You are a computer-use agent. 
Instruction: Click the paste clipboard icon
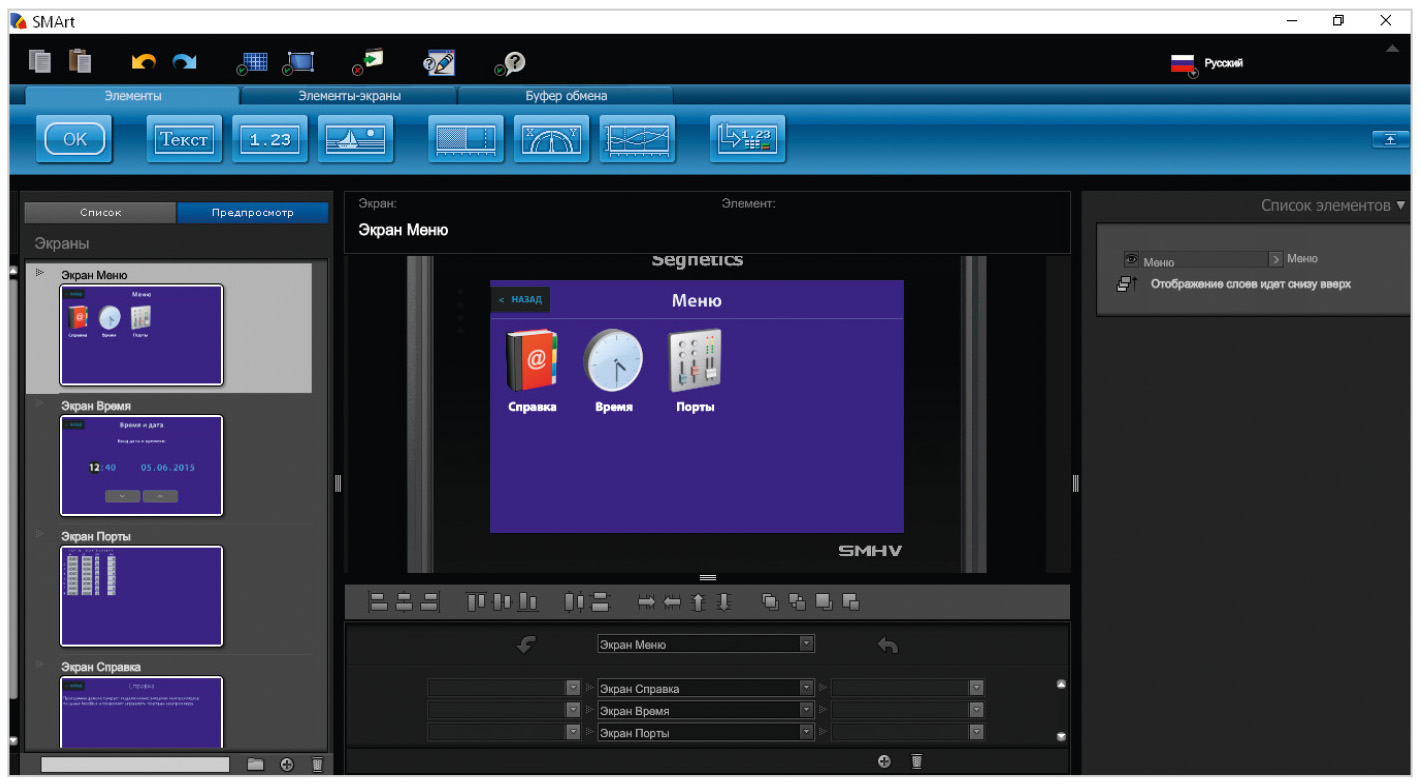pyautogui.click(x=80, y=62)
